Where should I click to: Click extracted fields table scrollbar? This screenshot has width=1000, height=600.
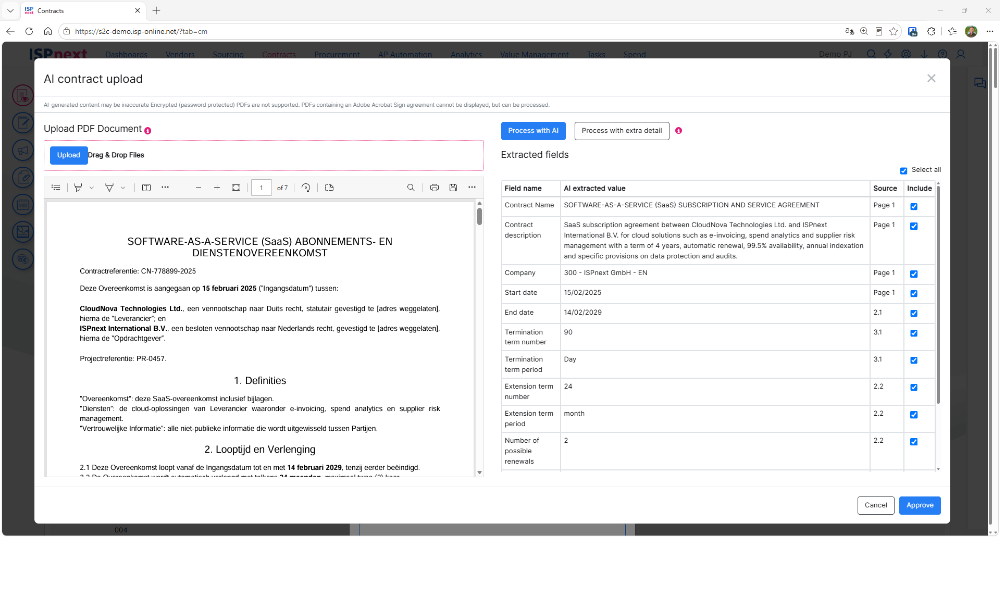[938, 294]
